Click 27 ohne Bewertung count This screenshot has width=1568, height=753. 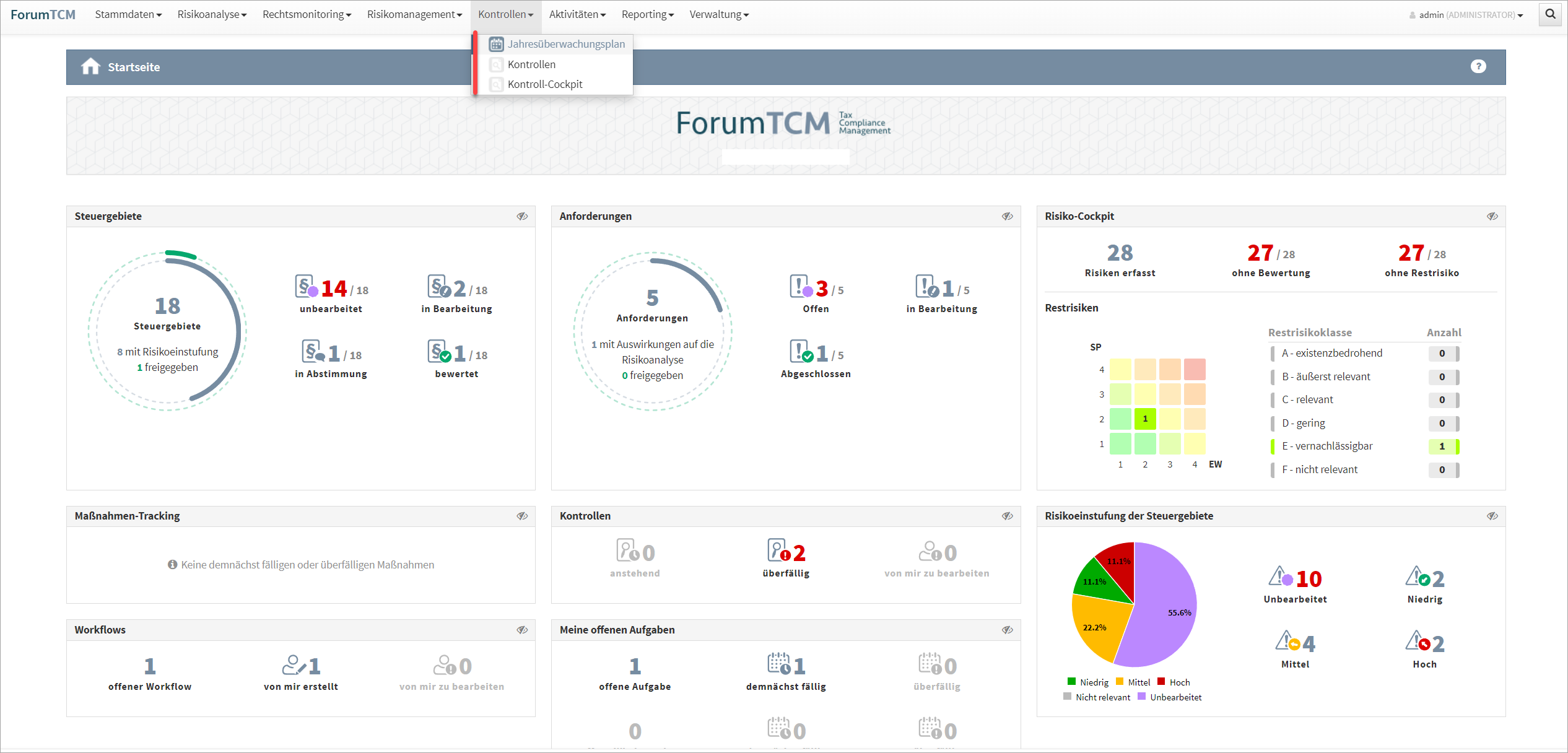pyautogui.click(x=1260, y=253)
